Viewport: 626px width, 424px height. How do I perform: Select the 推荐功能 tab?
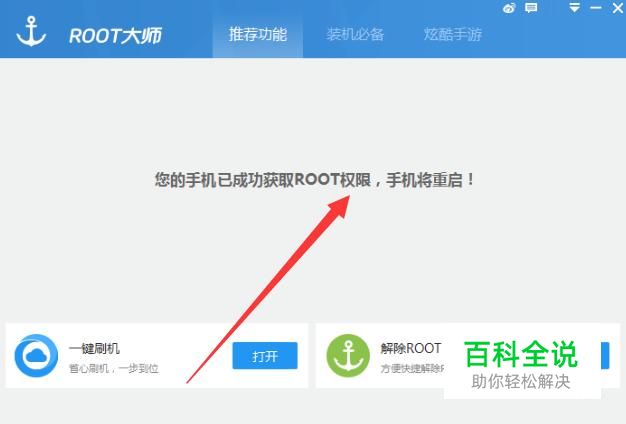(x=258, y=35)
